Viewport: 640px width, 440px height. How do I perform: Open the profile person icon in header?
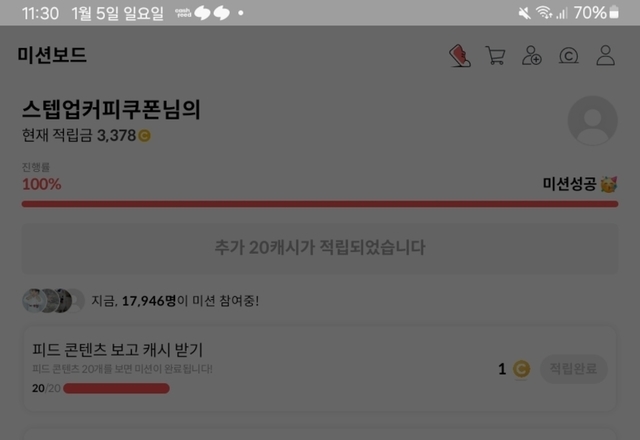point(605,56)
